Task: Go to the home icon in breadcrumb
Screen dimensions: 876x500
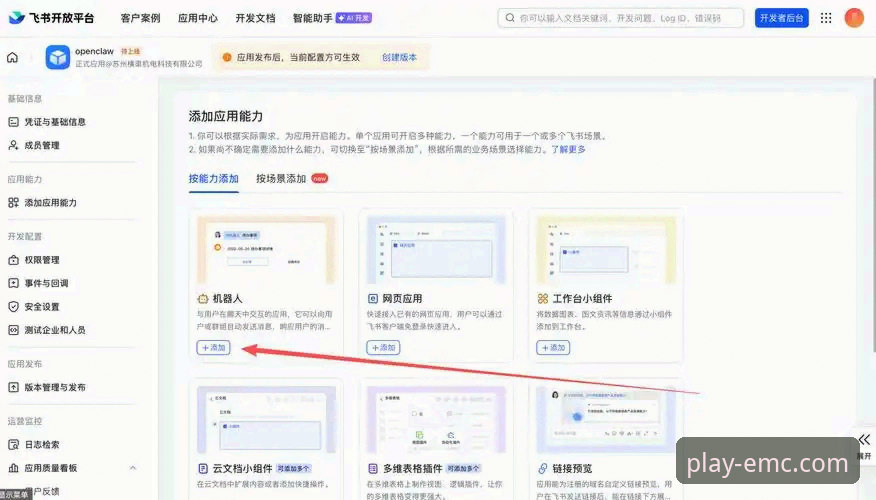Action: point(12,57)
